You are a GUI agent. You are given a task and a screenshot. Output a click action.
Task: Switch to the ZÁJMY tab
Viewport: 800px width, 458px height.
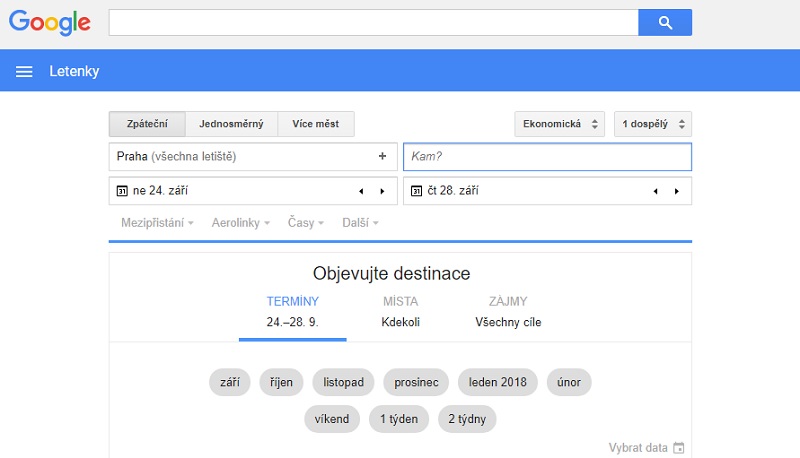click(x=508, y=312)
